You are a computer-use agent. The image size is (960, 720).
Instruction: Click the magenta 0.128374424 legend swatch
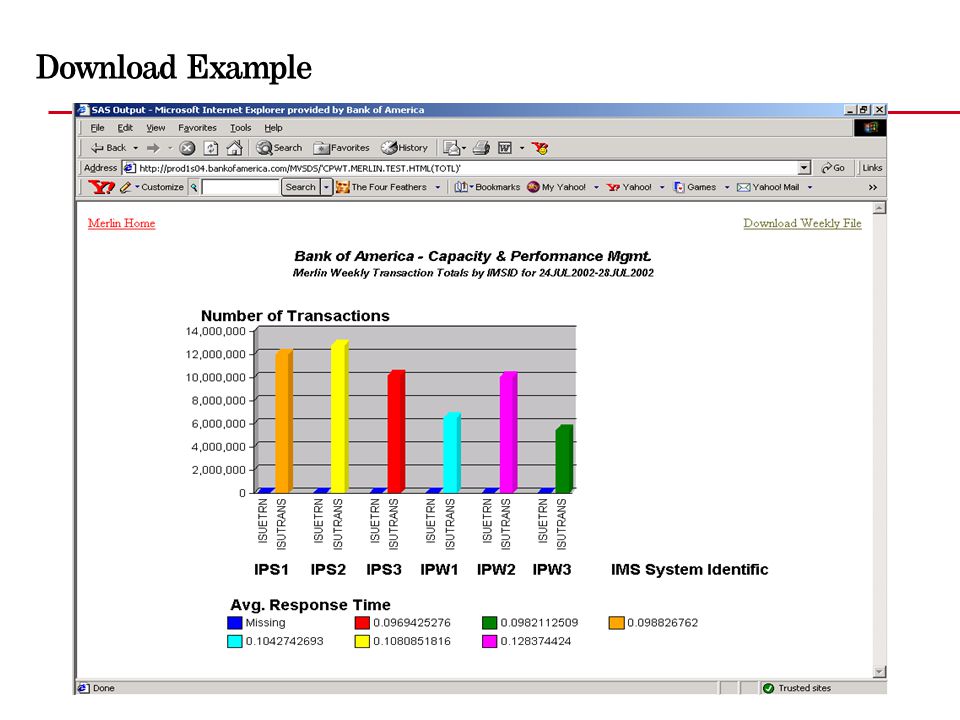(x=489, y=641)
